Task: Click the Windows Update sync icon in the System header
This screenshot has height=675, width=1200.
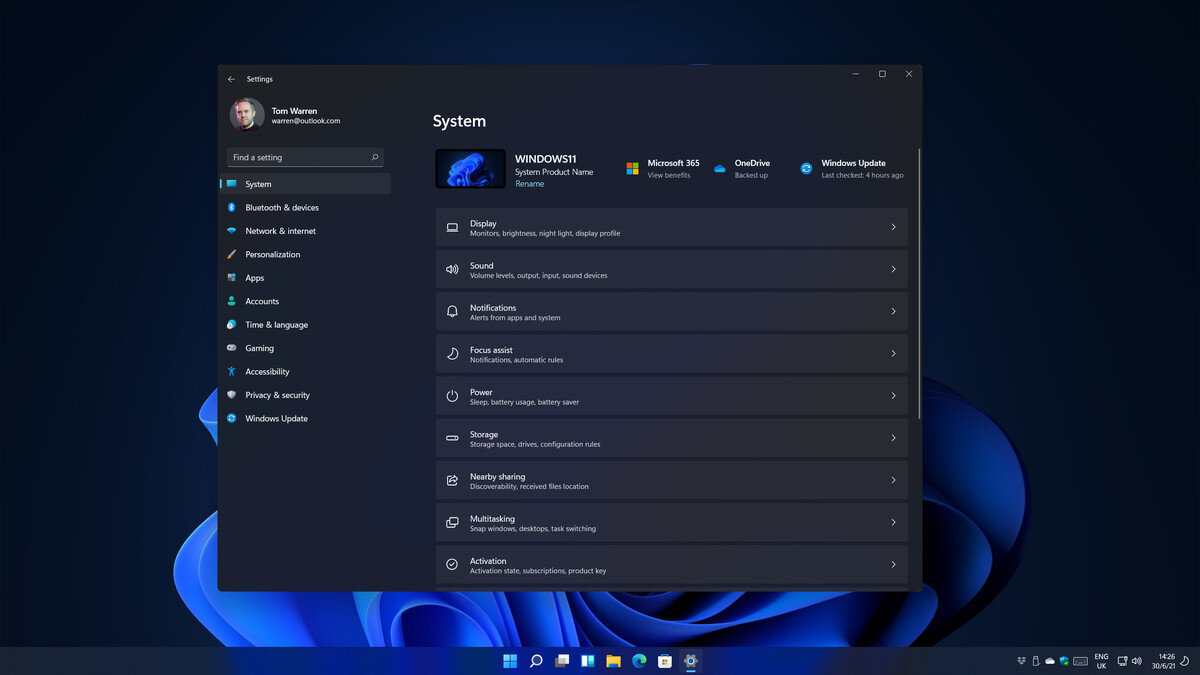Action: click(x=806, y=169)
